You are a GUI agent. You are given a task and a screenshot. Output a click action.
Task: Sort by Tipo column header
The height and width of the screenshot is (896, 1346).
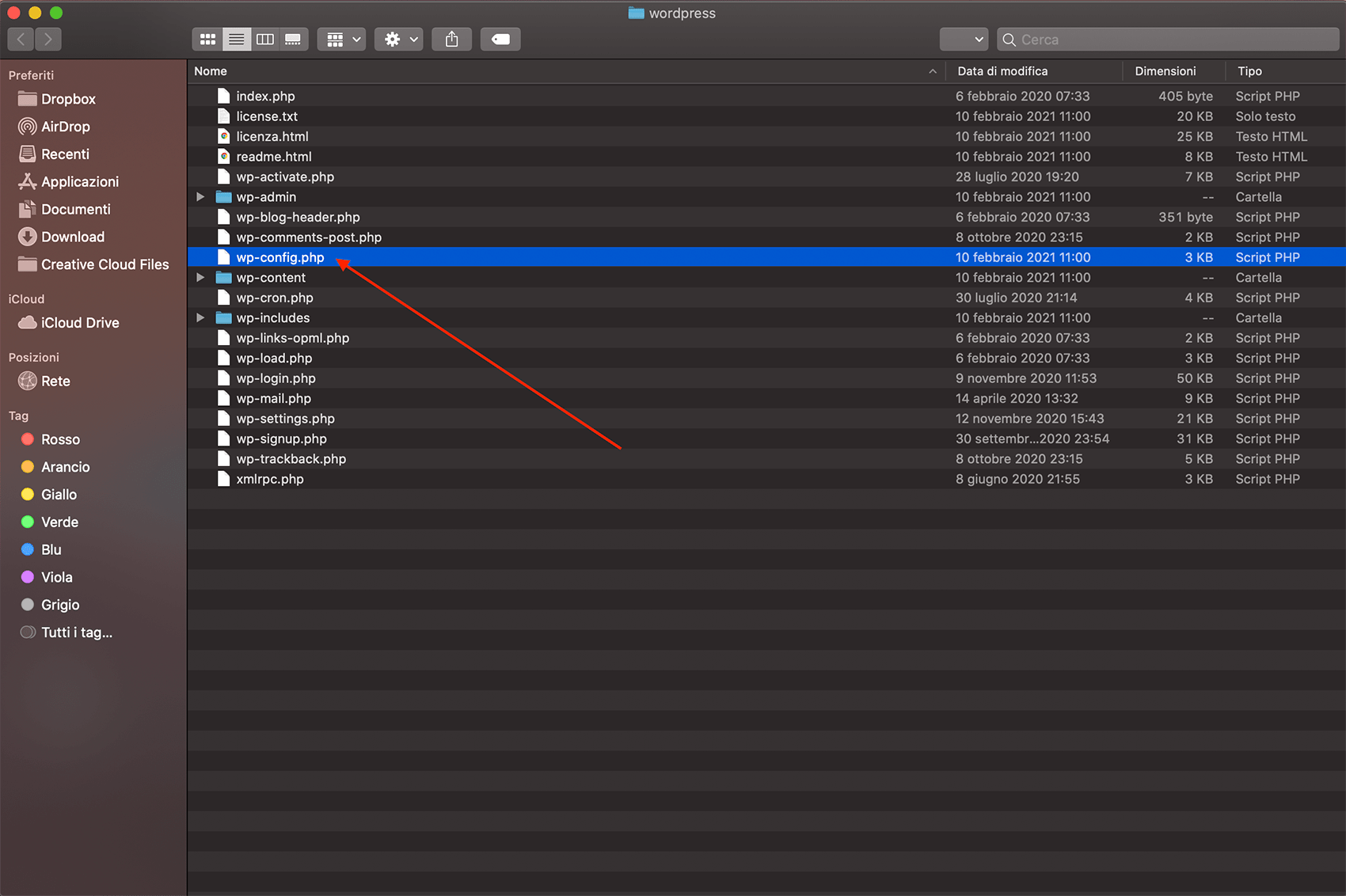[1286, 71]
